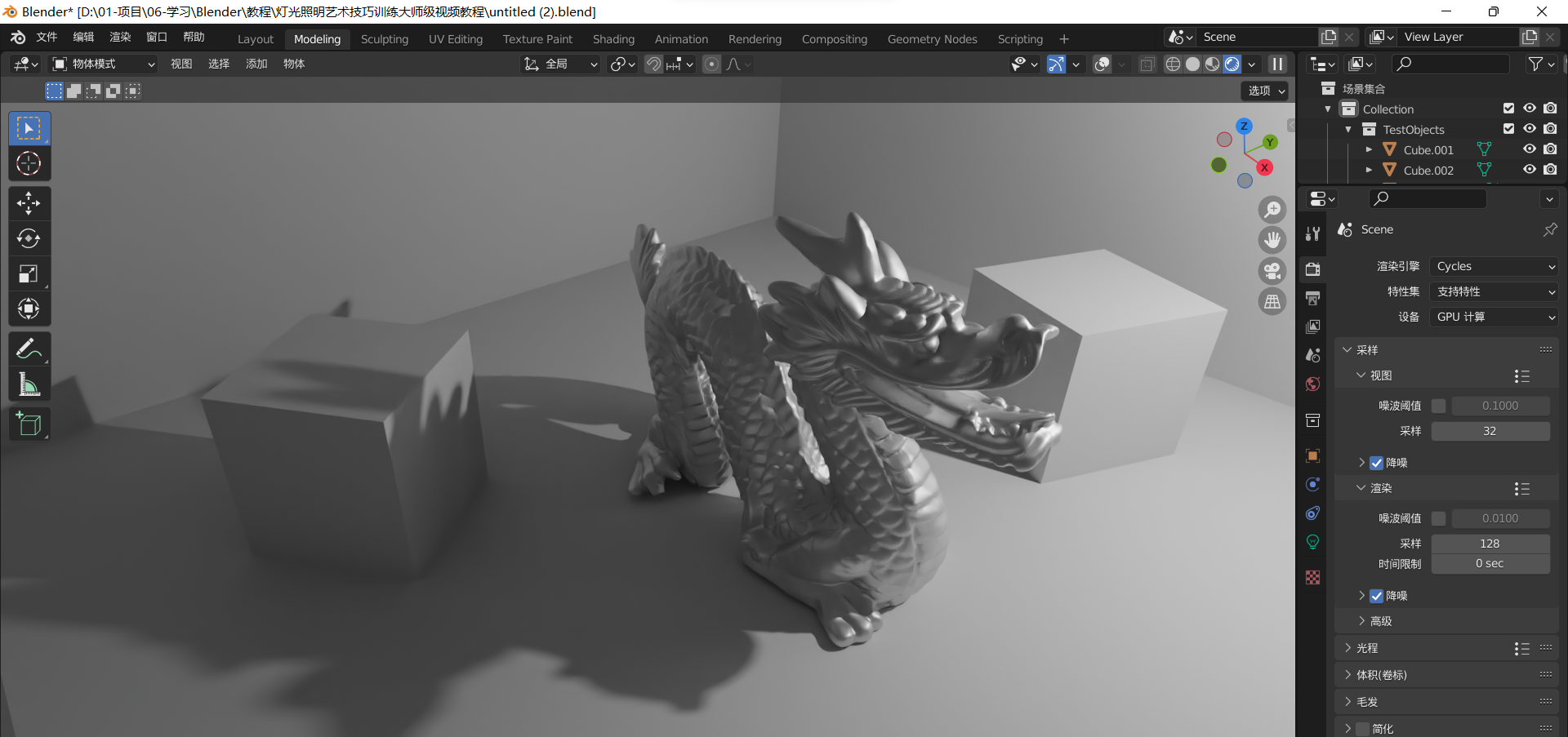
Task: Hide the Collection with eye icon
Action: pos(1530,109)
